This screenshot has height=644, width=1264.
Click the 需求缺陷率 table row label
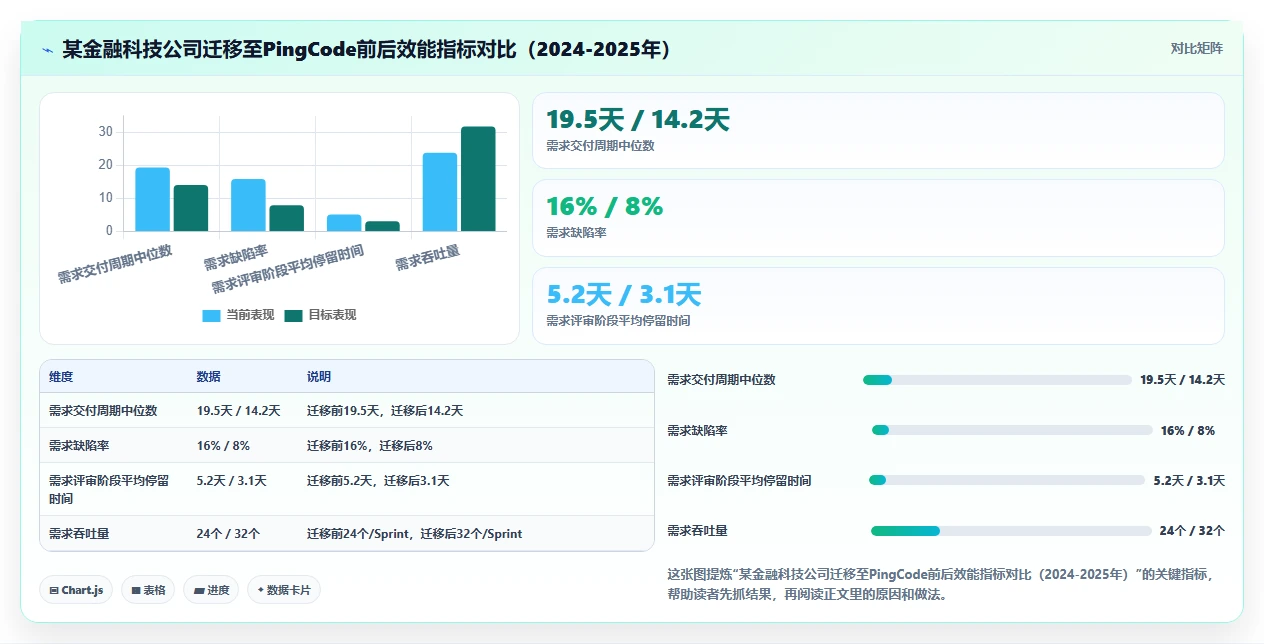click(x=79, y=446)
